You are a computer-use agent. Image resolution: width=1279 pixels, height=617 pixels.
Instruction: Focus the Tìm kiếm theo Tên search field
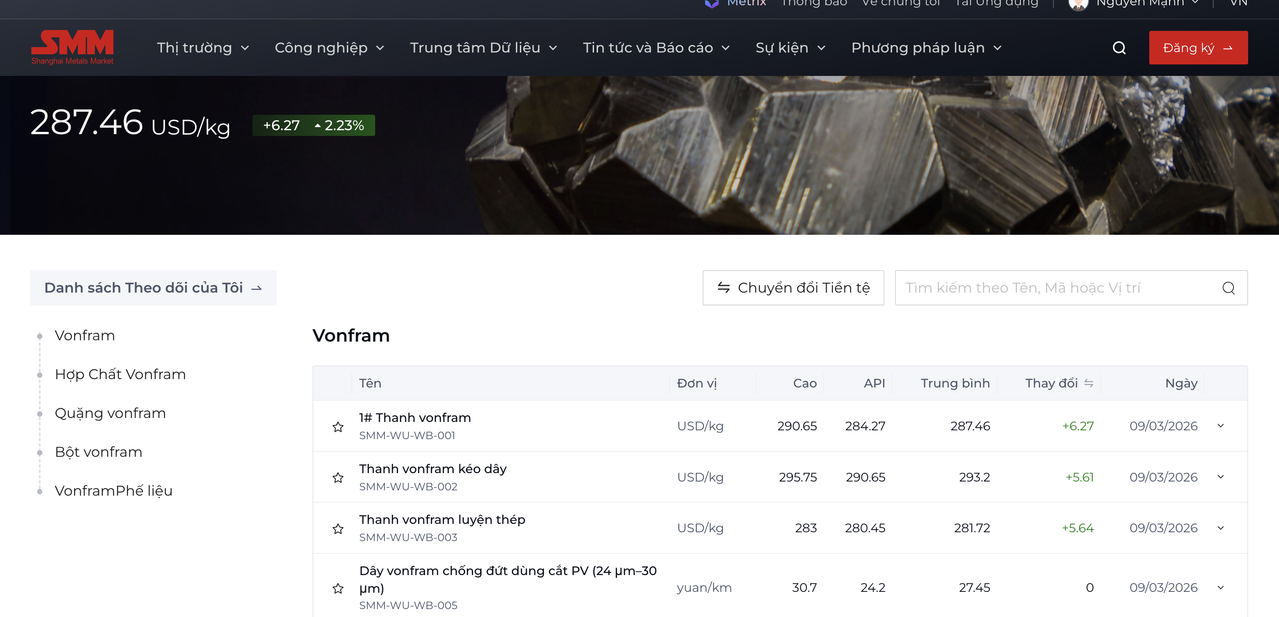coord(1071,288)
